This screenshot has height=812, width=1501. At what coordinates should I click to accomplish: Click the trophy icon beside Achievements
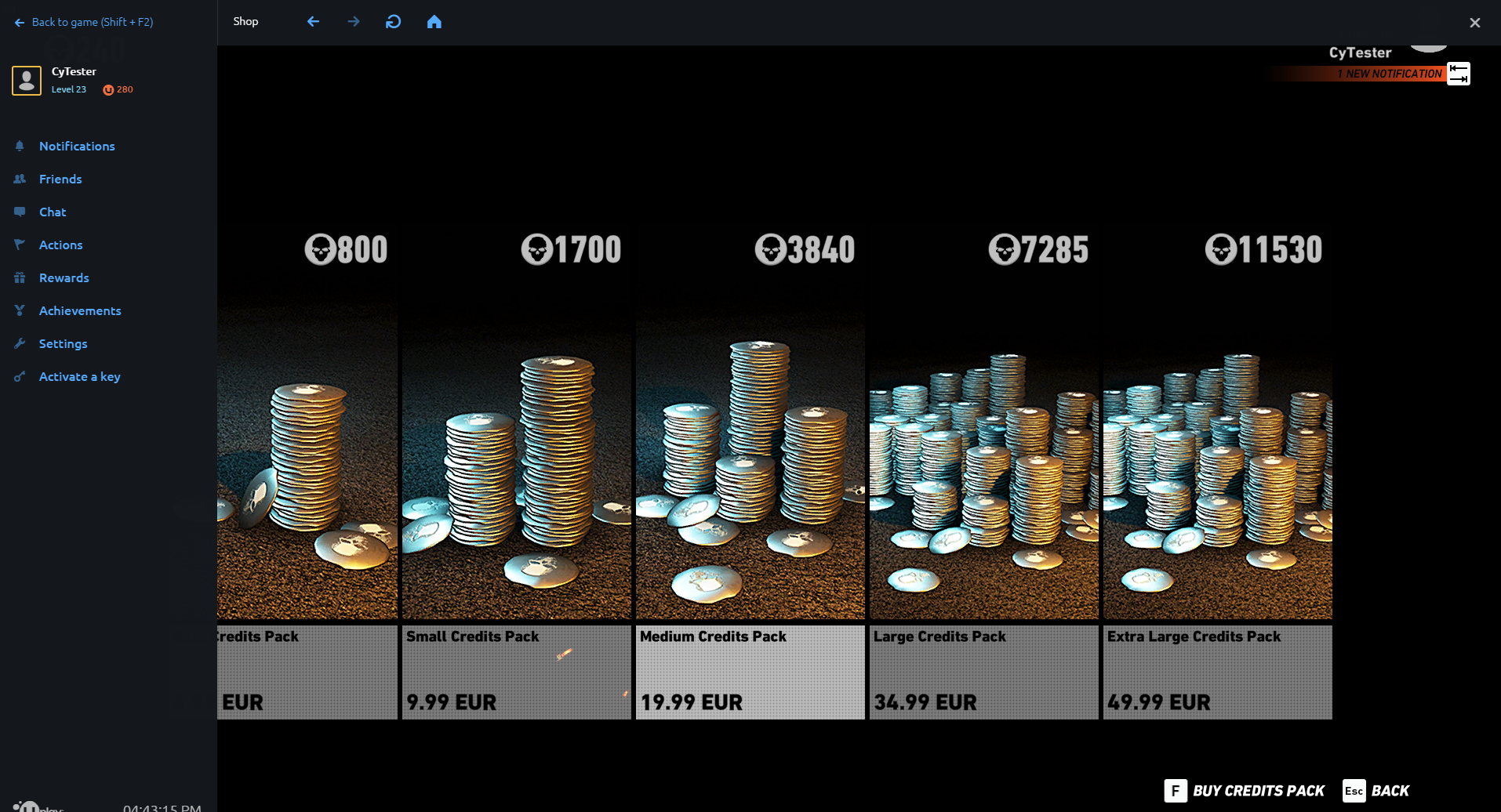point(20,310)
